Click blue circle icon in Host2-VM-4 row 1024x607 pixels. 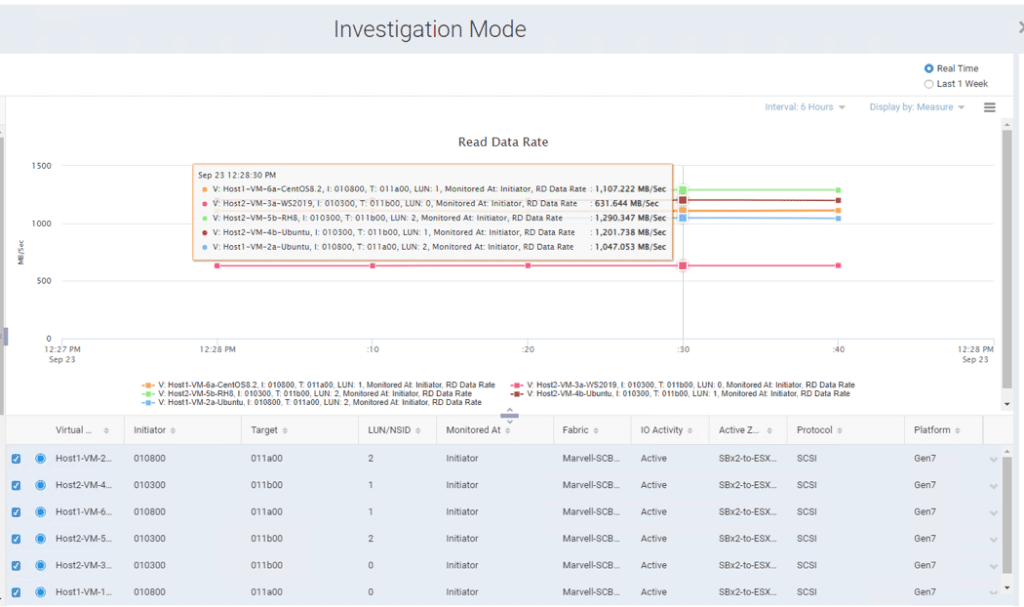(x=40, y=485)
